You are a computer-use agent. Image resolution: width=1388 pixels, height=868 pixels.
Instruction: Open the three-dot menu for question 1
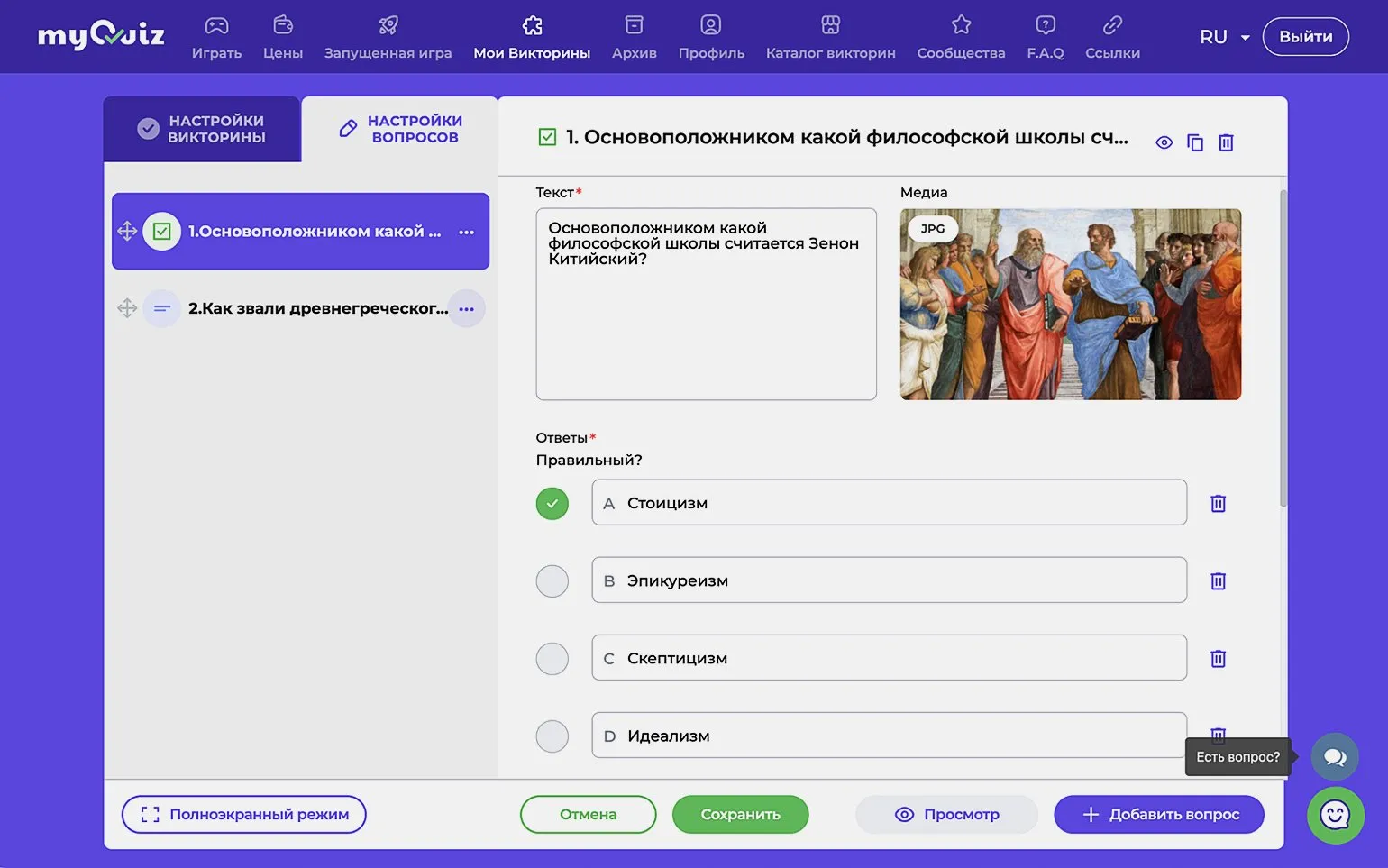[x=466, y=232]
